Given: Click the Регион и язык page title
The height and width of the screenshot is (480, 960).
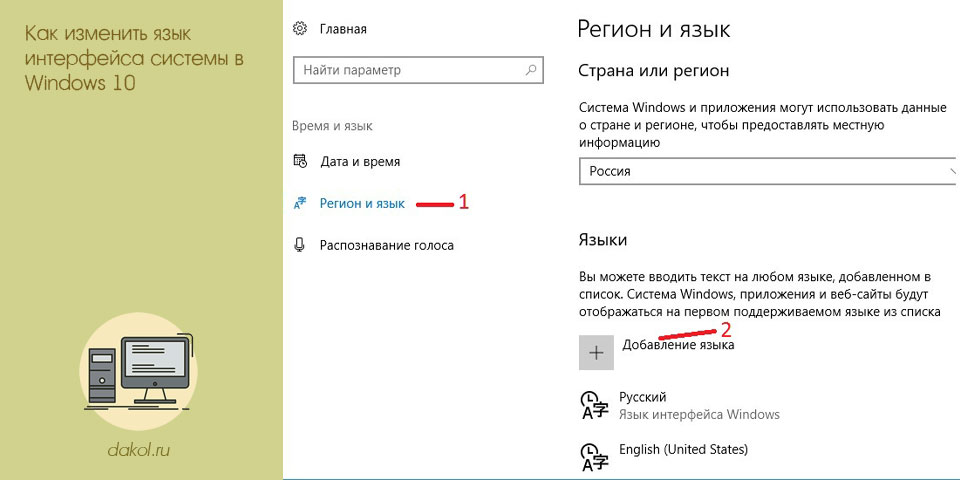Looking at the screenshot, I should [x=654, y=29].
